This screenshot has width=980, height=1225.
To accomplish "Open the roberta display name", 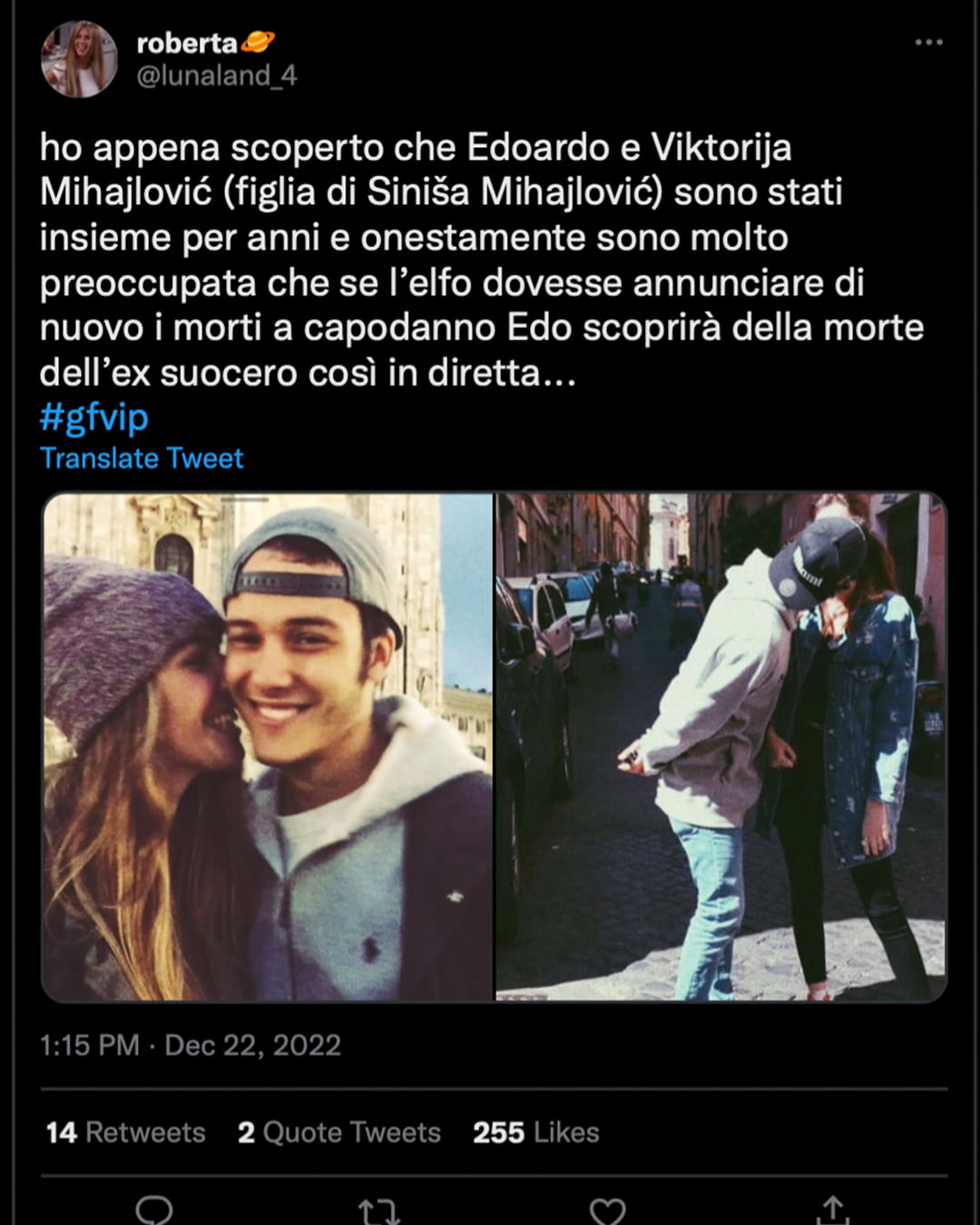I will click(187, 43).
